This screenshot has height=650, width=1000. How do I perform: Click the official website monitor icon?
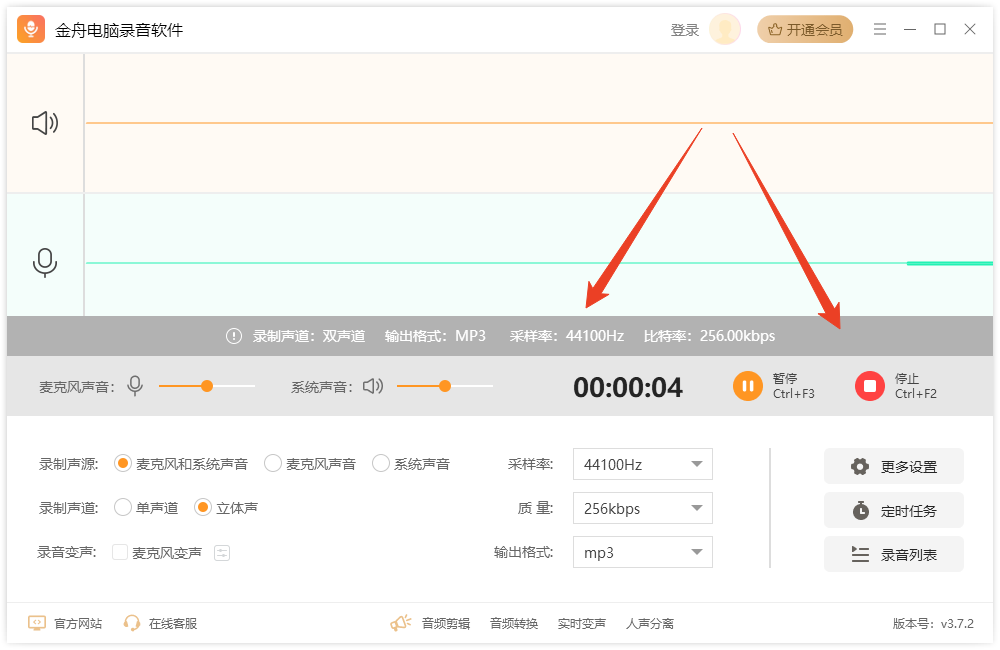tap(36, 623)
